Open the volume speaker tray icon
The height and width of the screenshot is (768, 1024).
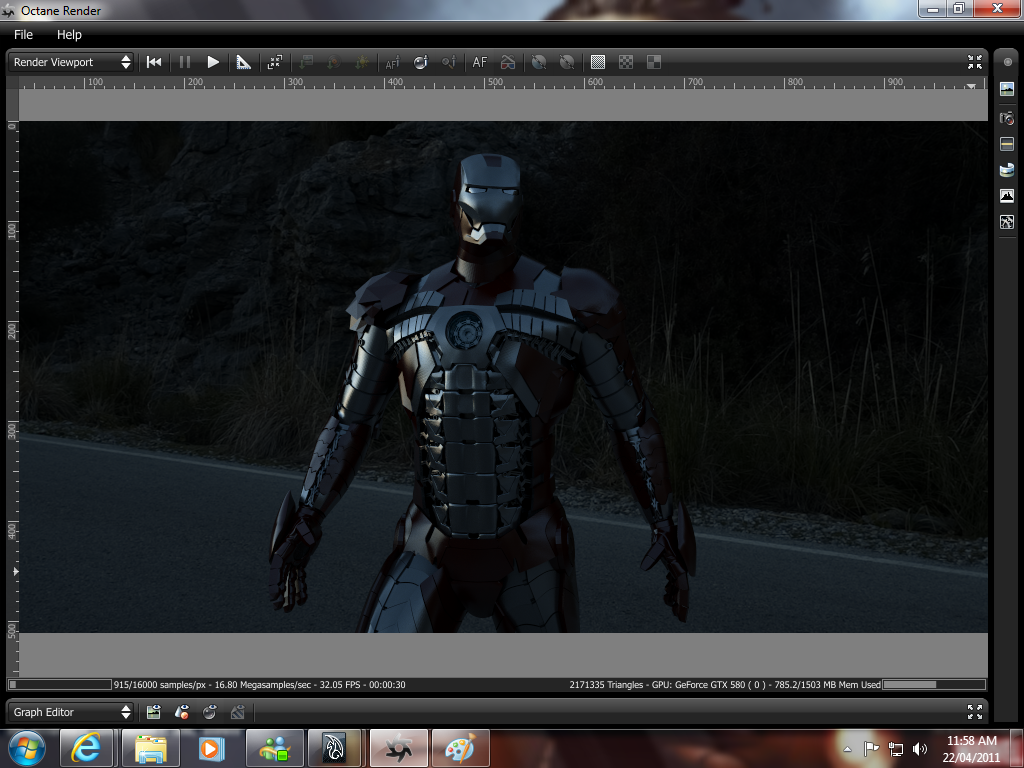click(920, 749)
